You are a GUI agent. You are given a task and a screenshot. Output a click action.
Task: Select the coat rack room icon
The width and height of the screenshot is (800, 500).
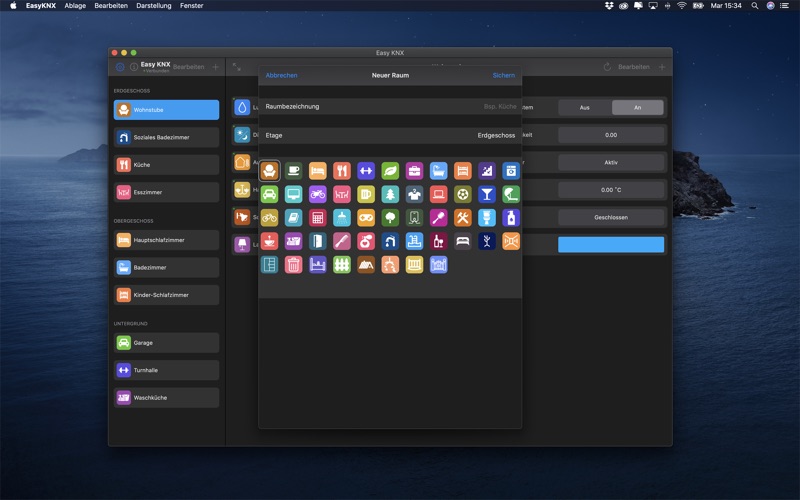click(x=487, y=241)
